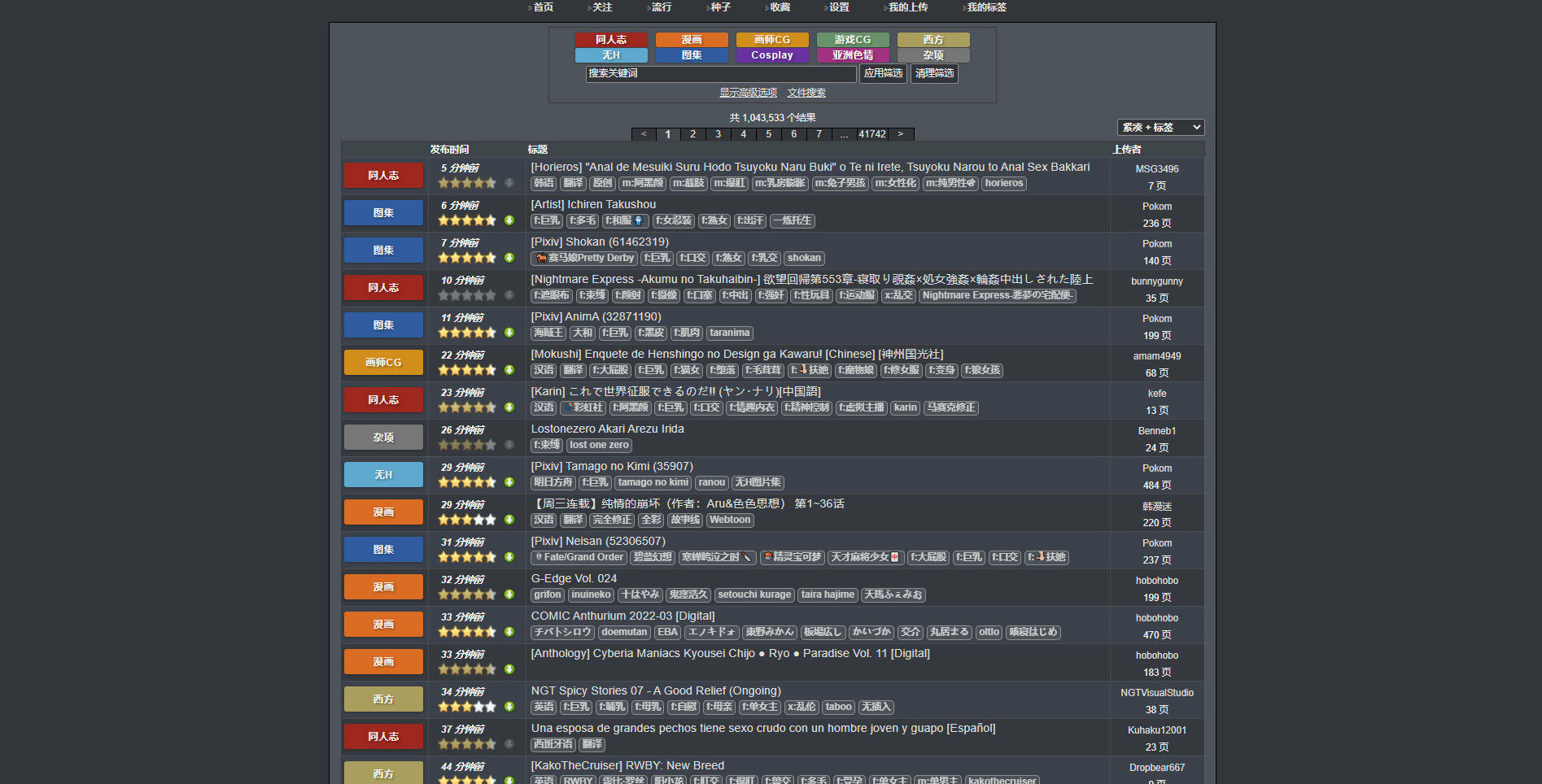1542x784 pixels.
Task: Click into the 搜索关键词 search field
Action: [x=720, y=73]
